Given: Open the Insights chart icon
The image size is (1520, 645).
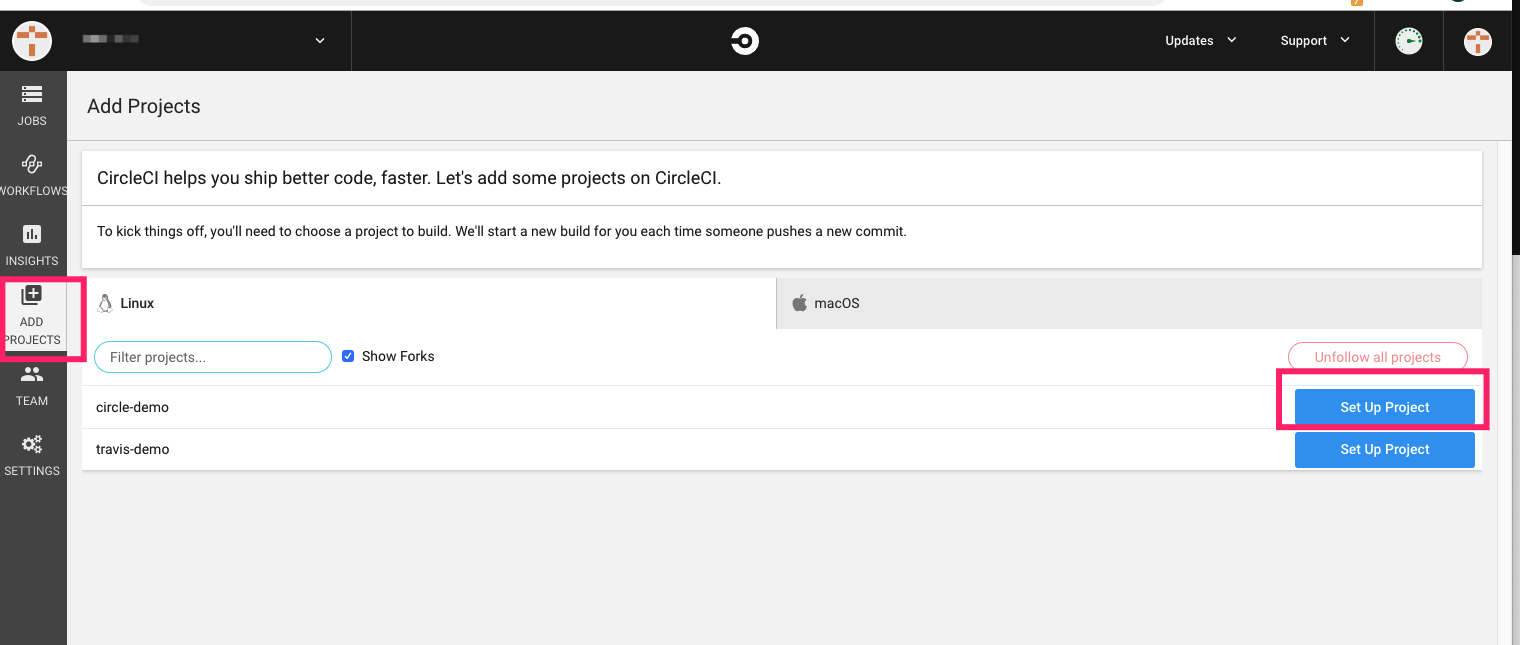Looking at the screenshot, I should point(32,234).
